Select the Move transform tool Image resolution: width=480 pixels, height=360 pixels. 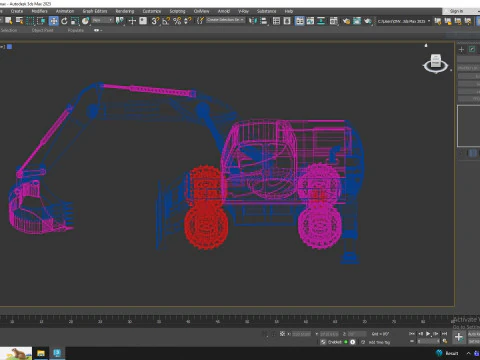(x=53, y=21)
